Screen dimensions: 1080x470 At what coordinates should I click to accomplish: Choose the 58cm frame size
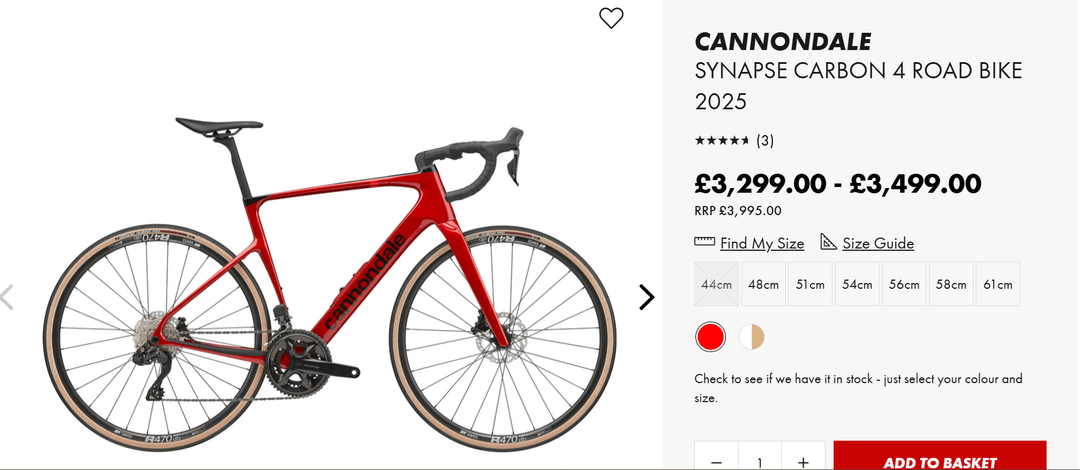951,284
